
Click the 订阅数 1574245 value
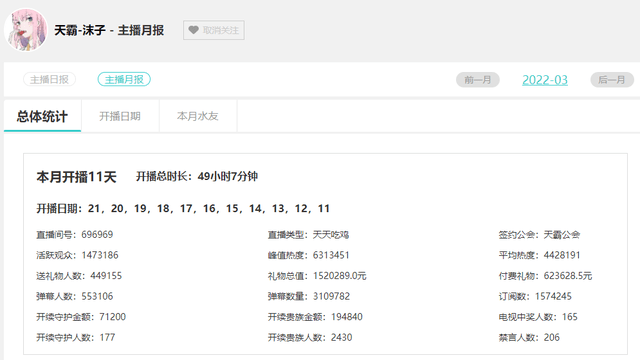[x=553, y=296]
